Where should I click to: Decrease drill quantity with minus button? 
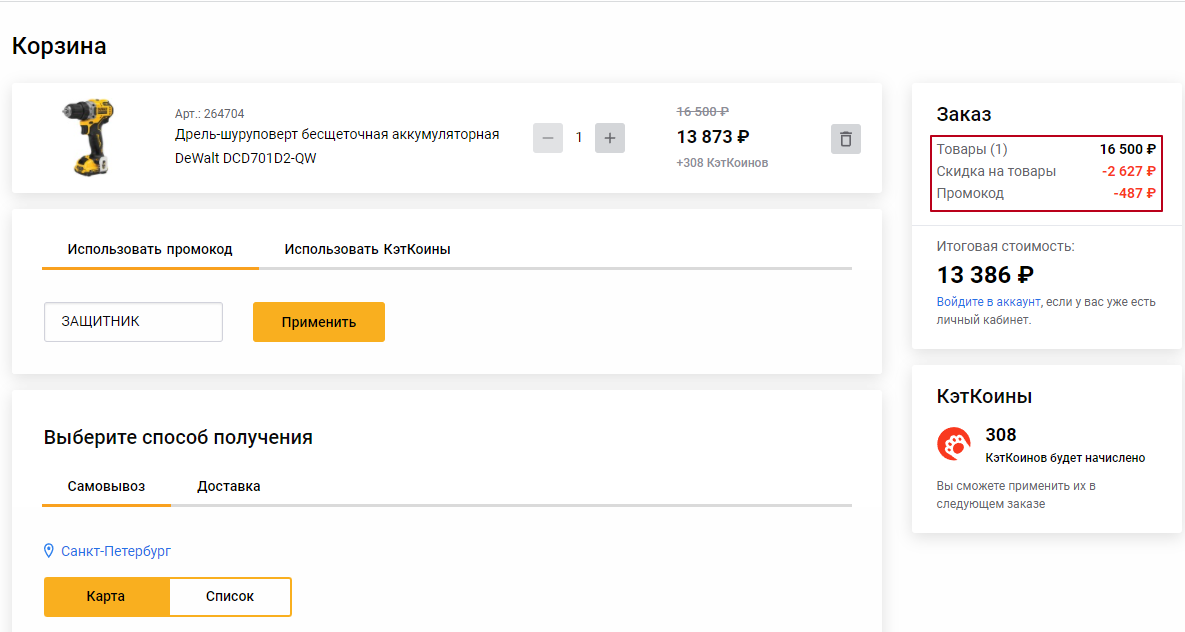click(x=548, y=138)
